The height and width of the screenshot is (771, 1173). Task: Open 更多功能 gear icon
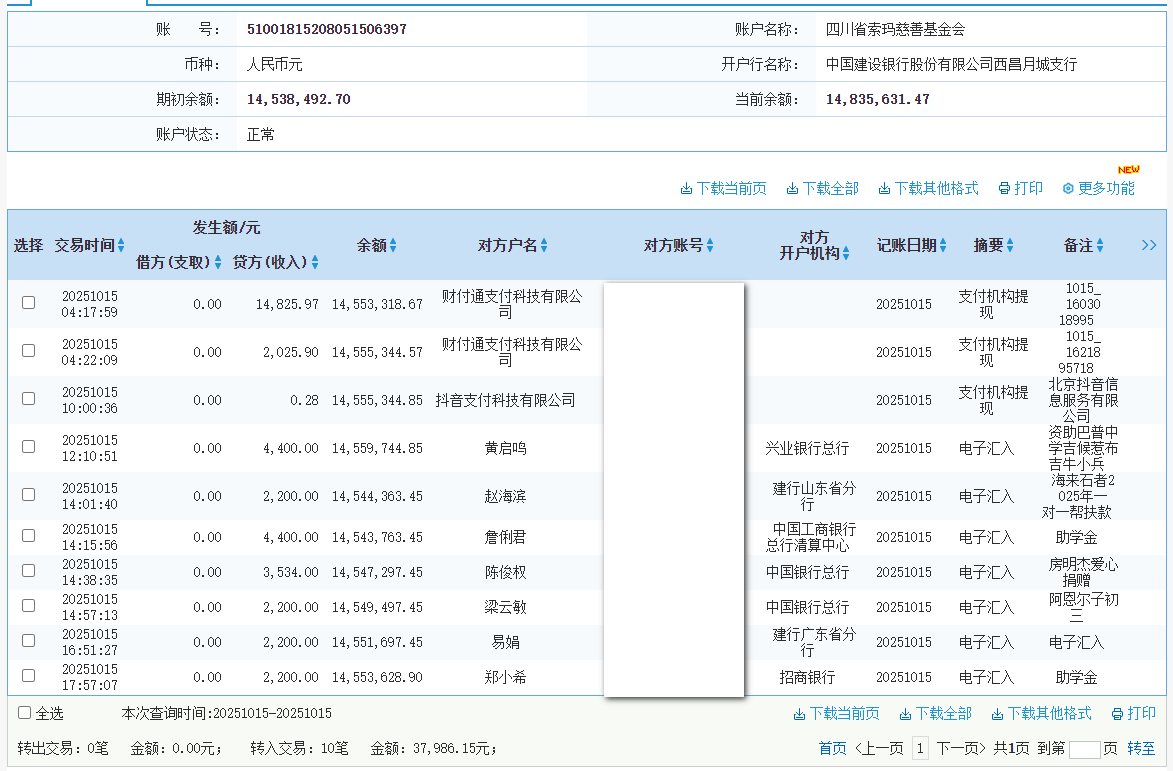tap(1068, 189)
